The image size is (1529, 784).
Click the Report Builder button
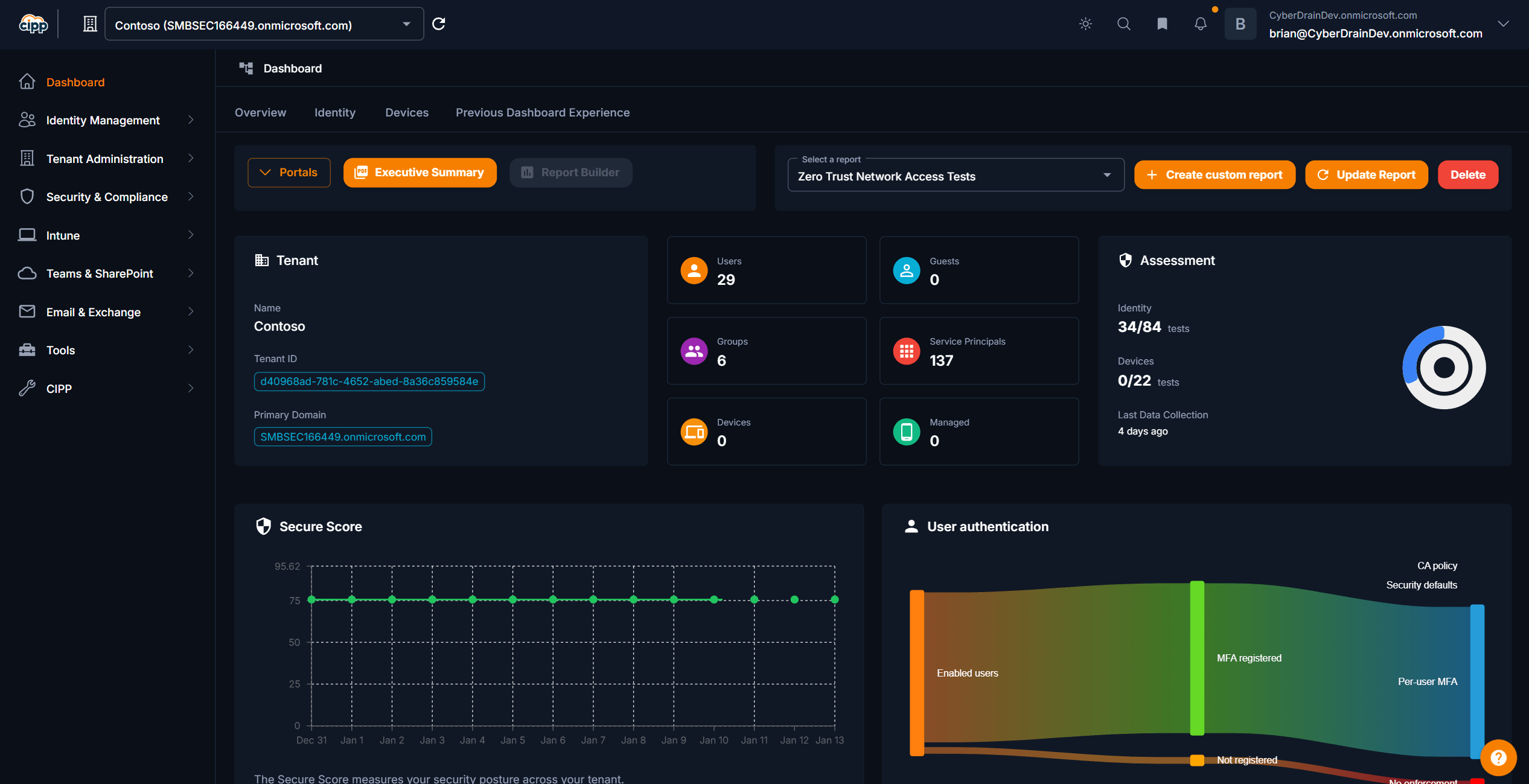tap(571, 173)
